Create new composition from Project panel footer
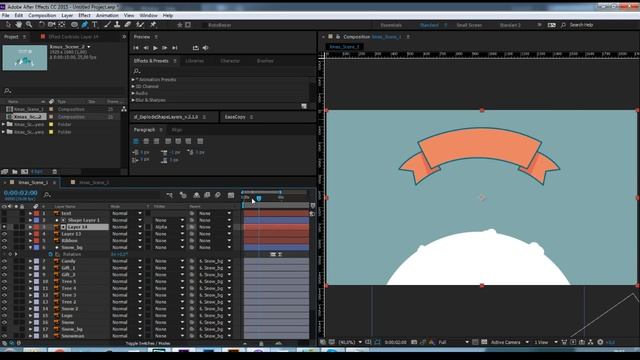Image resolution: width=640 pixels, height=360 pixels. click(x=24, y=172)
